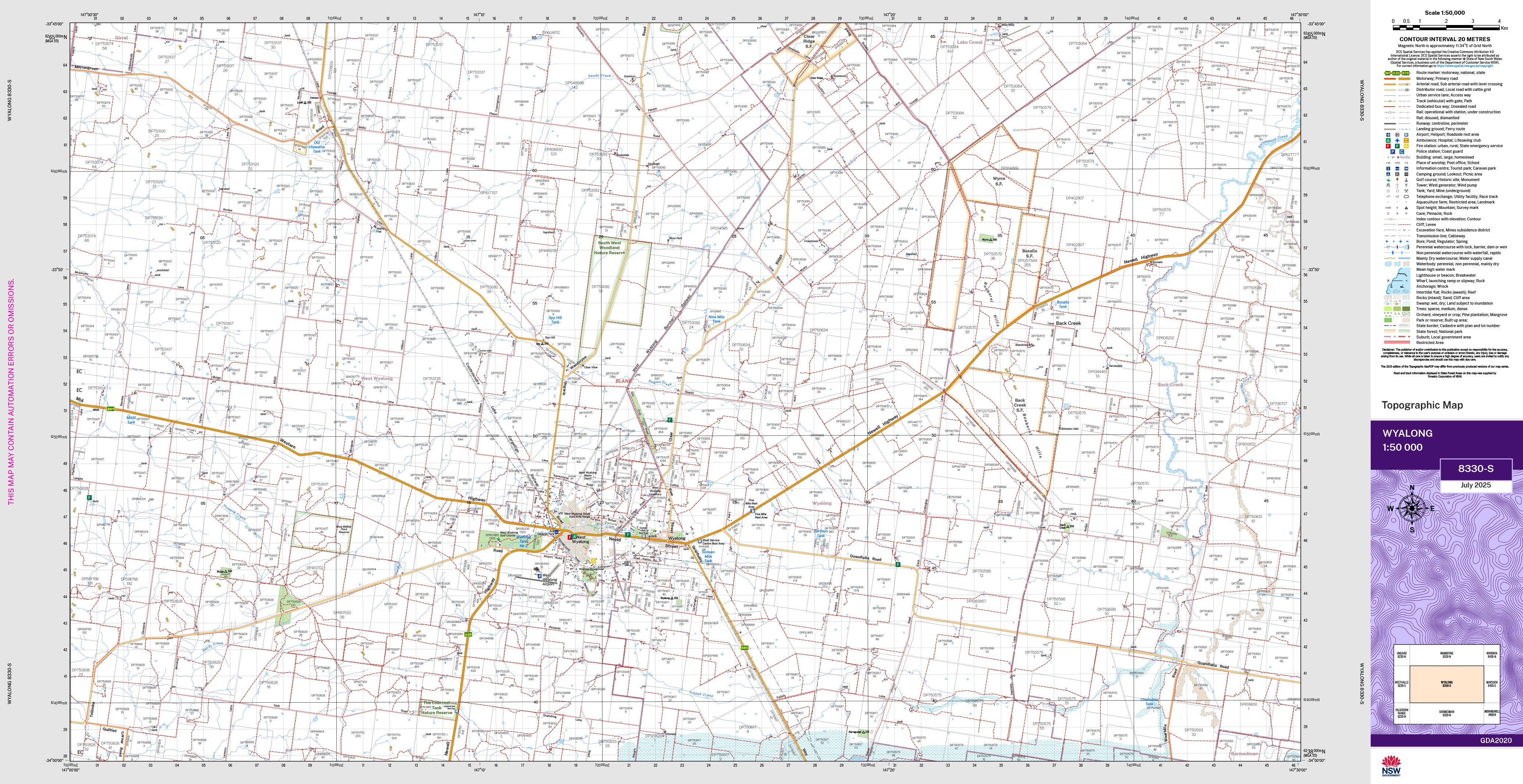Select the Marsden 8430-S adjoining sheet
This screenshot has width=1523, height=784.
tap(1491, 684)
